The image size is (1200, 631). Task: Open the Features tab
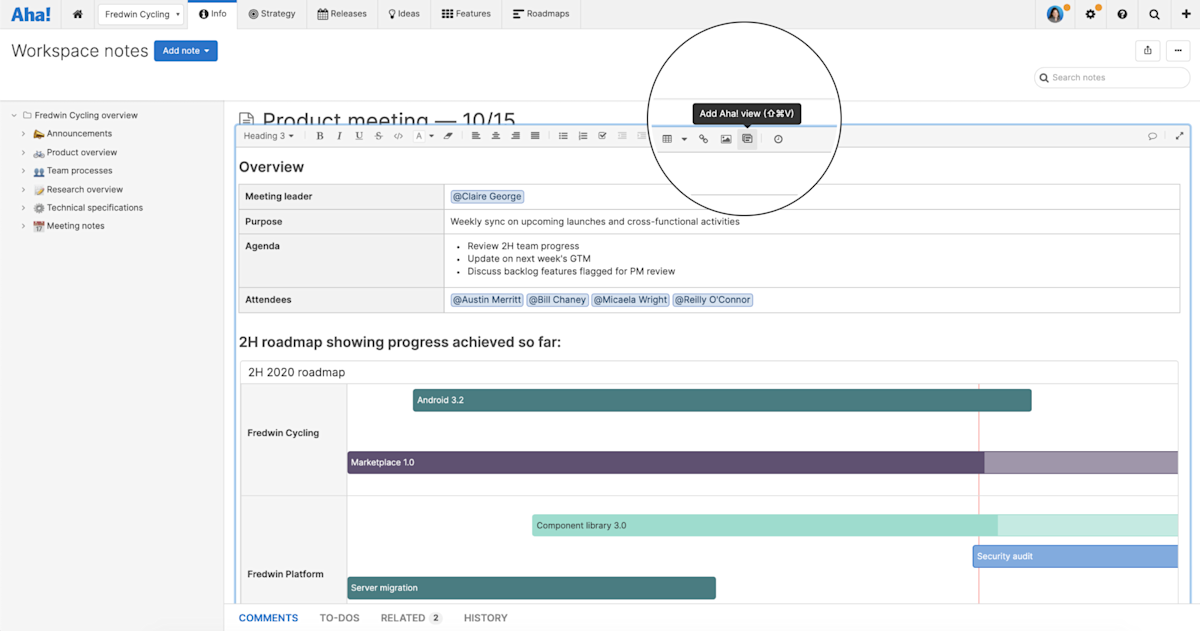tap(466, 14)
